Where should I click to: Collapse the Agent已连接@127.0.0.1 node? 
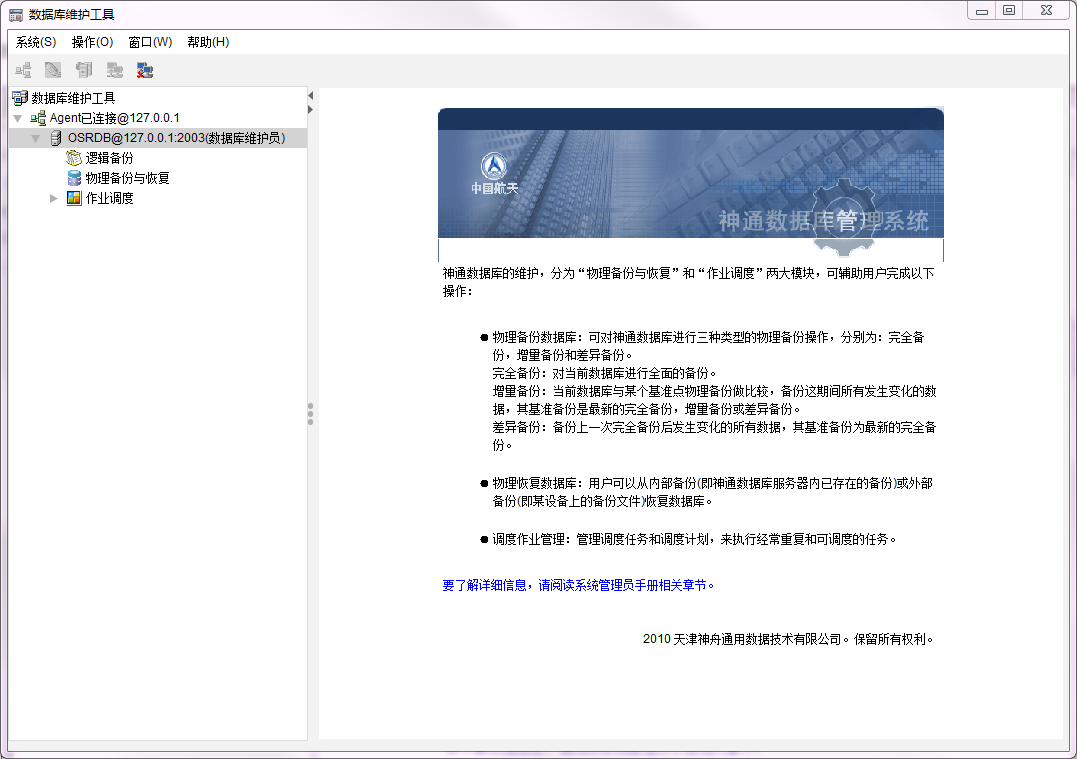(x=18, y=118)
